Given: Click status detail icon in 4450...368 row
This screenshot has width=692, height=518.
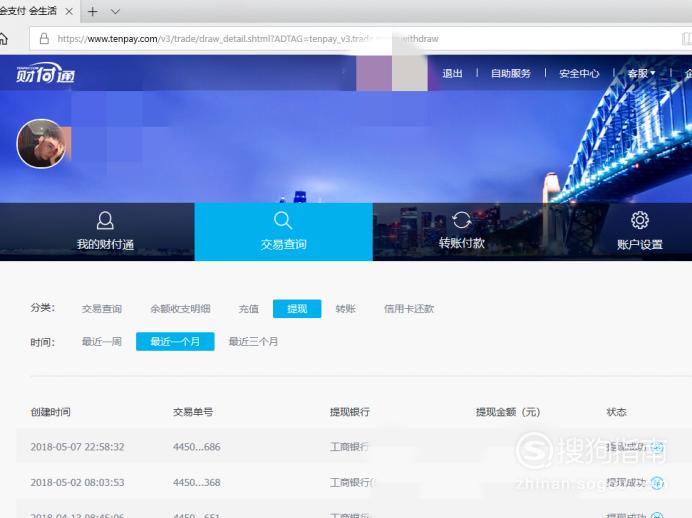Looking at the screenshot, I should pyautogui.click(x=657, y=483).
